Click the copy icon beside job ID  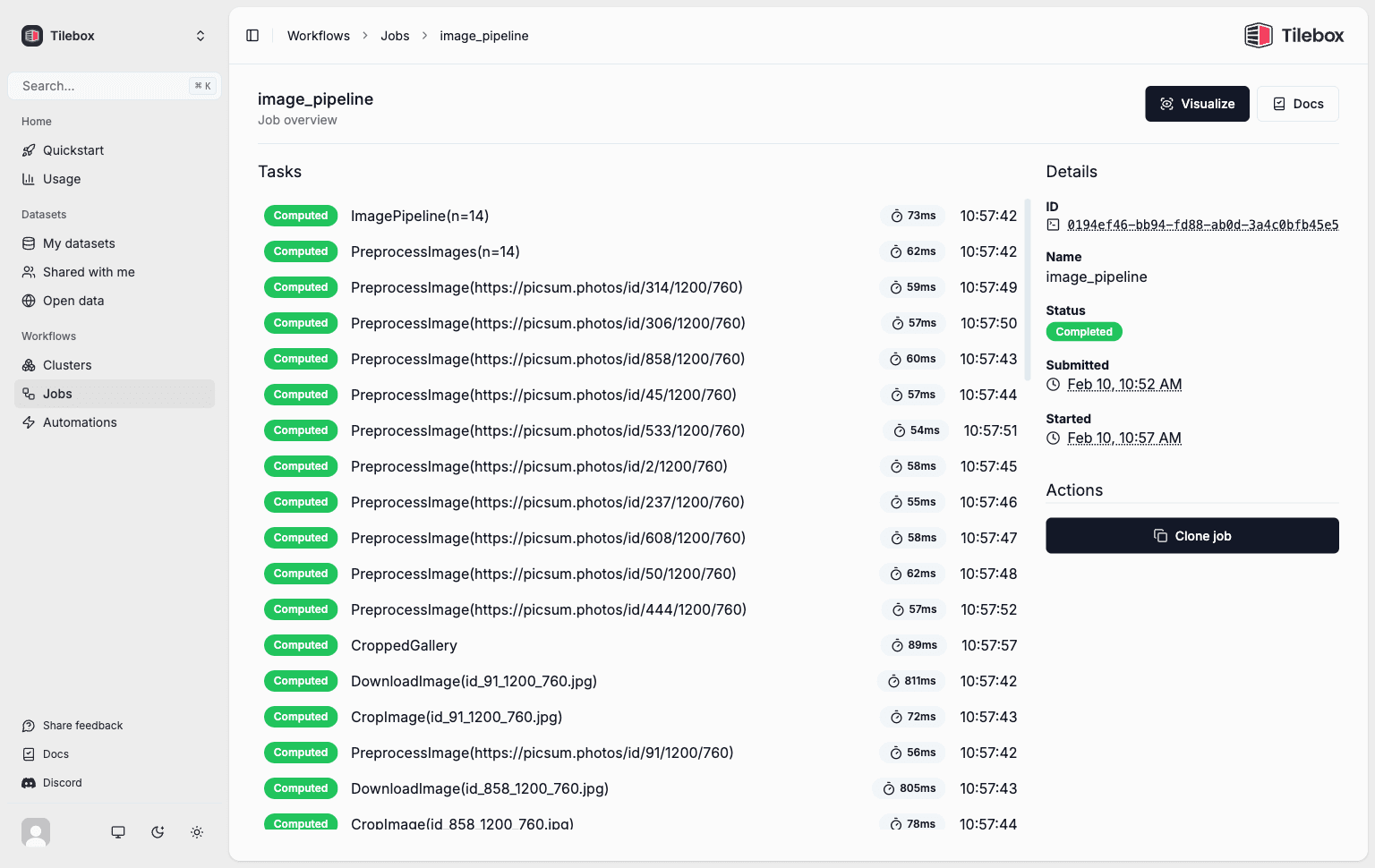[x=1053, y=225]
